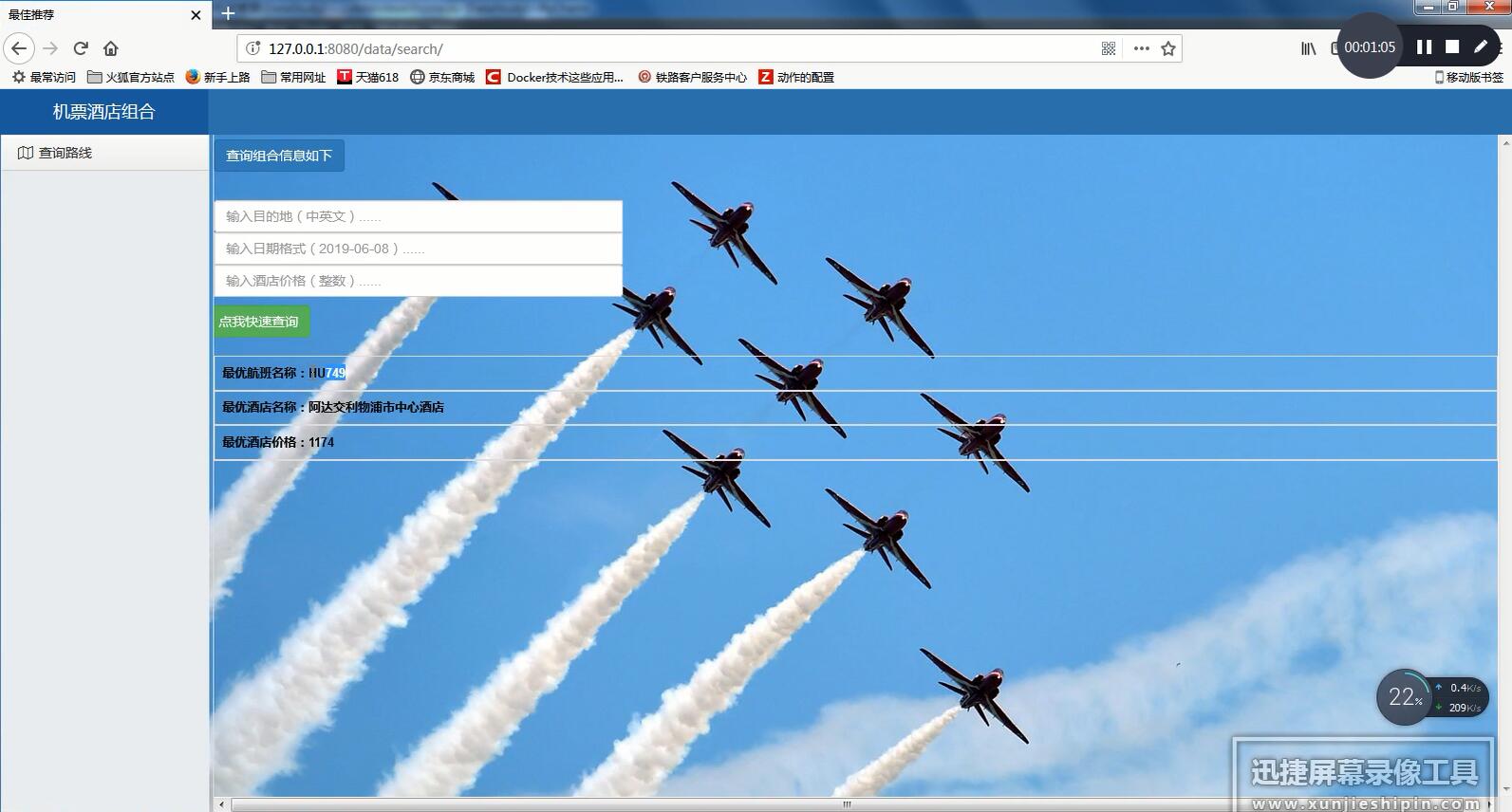Open 查询路线 sidebar item
The width and height of the screenshot is (1512, 812).
[x=104, y=153]
